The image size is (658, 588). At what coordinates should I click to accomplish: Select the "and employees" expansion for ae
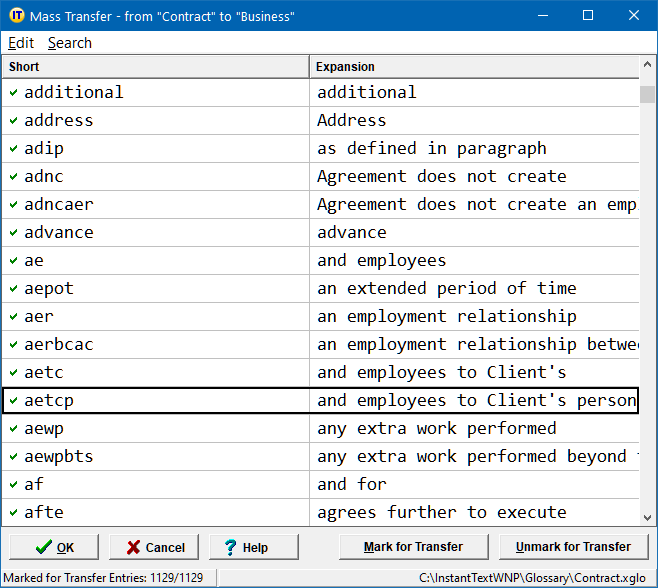click(381, 260)
